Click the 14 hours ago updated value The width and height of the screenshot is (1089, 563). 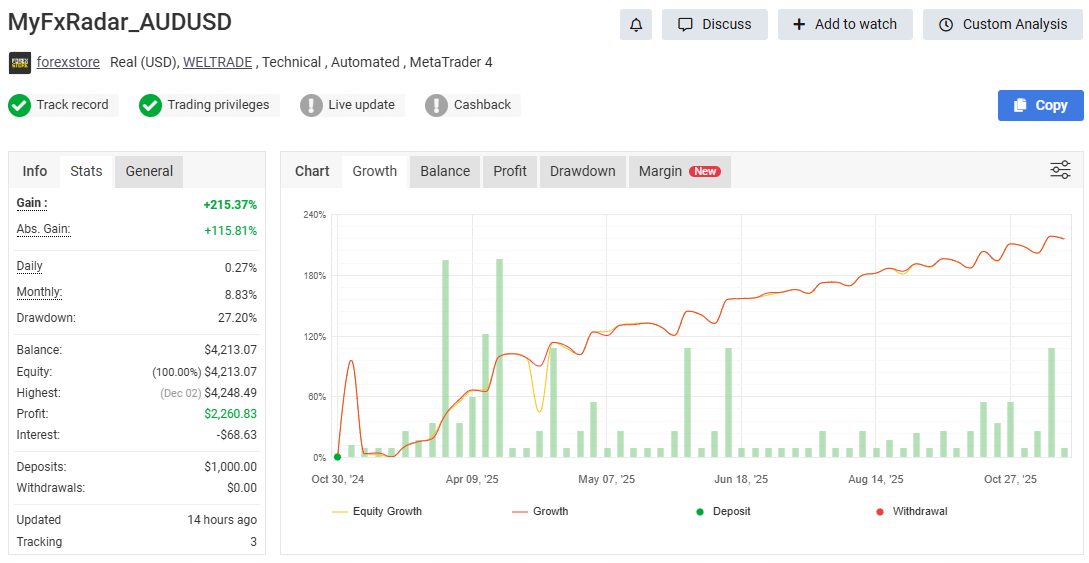[x=222, y=520]
